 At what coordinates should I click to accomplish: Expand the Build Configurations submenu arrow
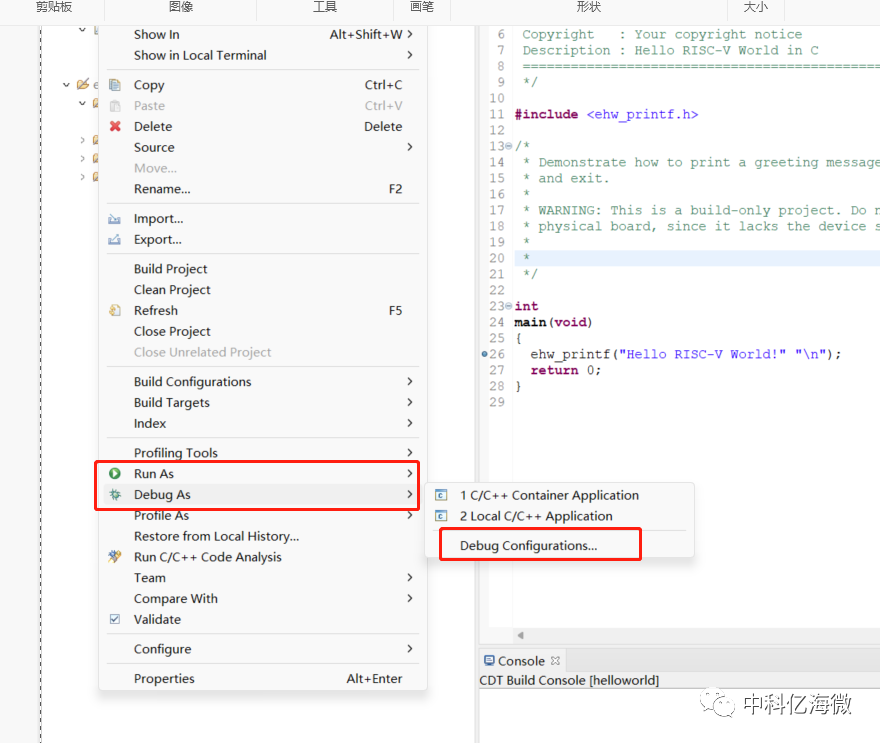(x=410, y=382)
